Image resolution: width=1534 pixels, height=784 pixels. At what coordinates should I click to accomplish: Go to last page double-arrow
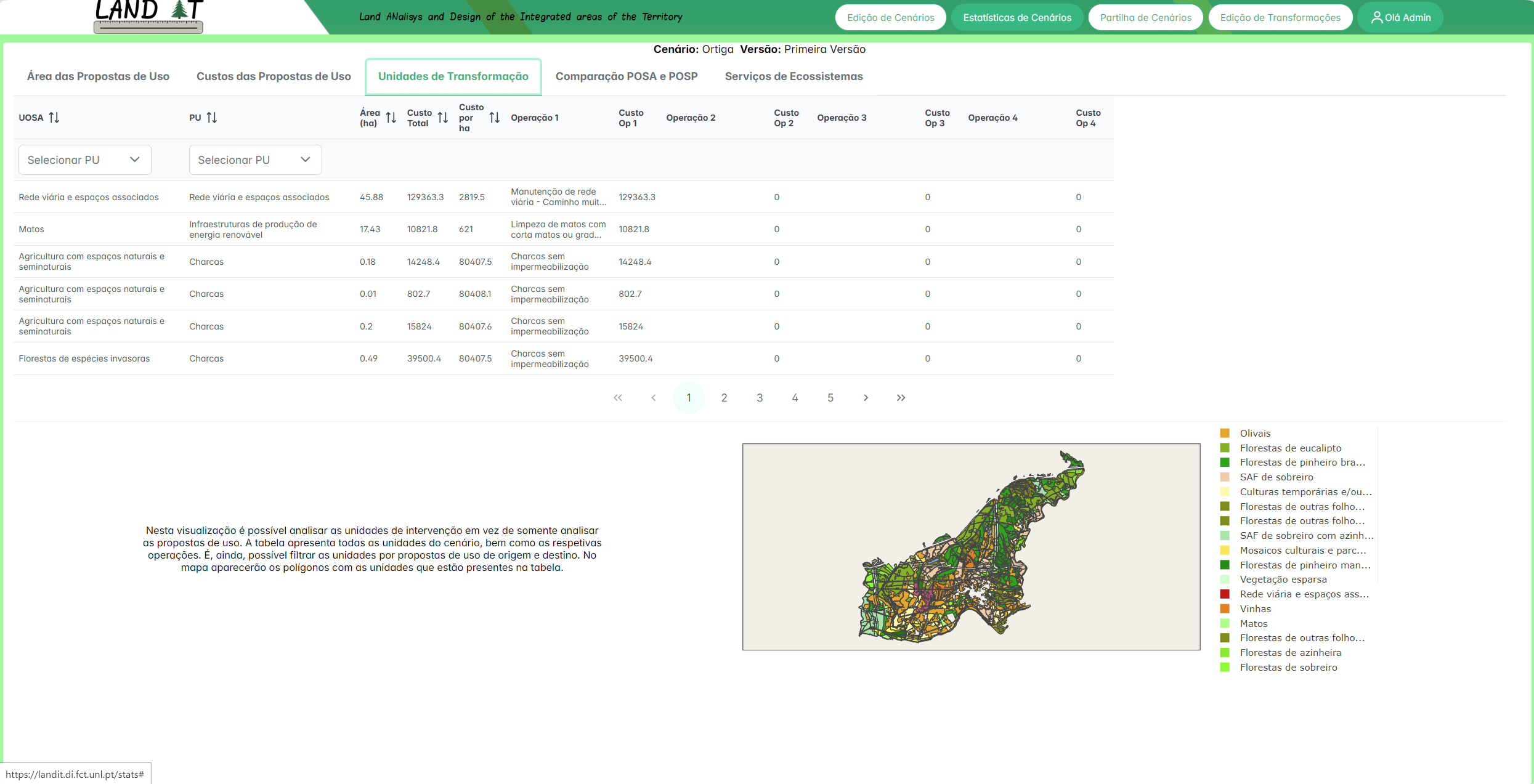901,398
